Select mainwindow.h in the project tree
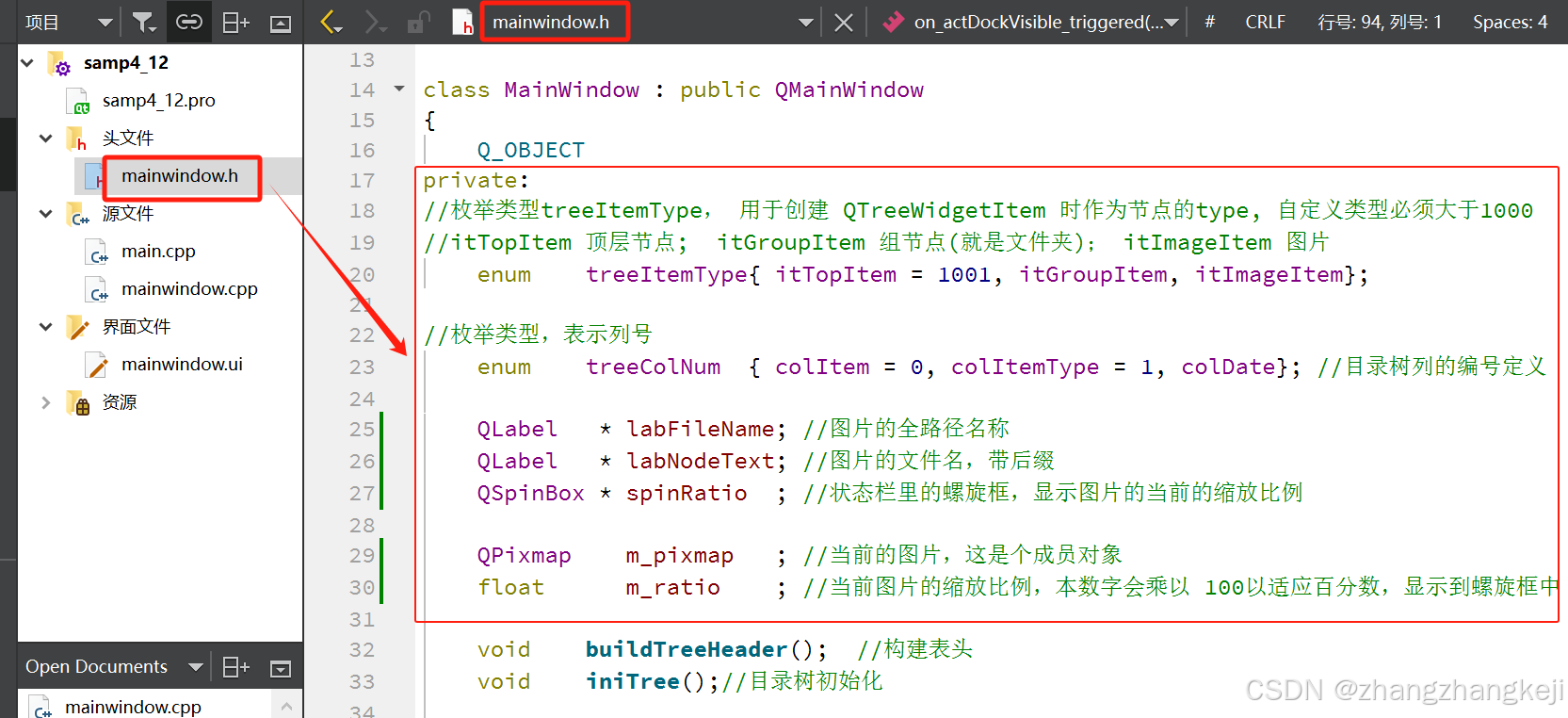The height and width of the screenshot is (718, 1568). point(180,175)
